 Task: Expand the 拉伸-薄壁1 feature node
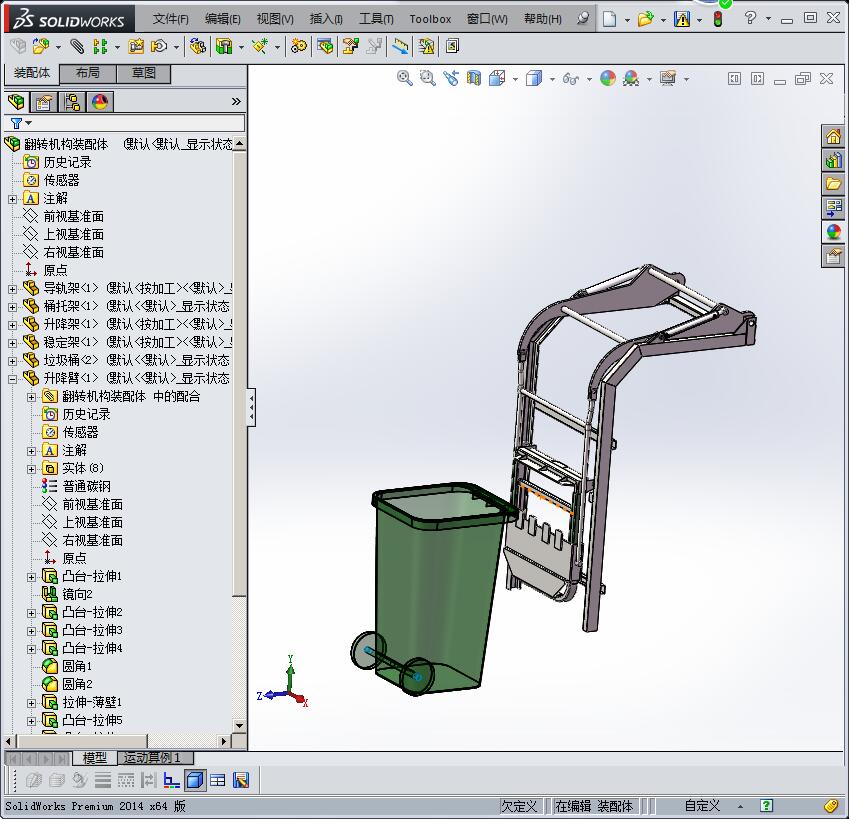(x=31, y=703)
